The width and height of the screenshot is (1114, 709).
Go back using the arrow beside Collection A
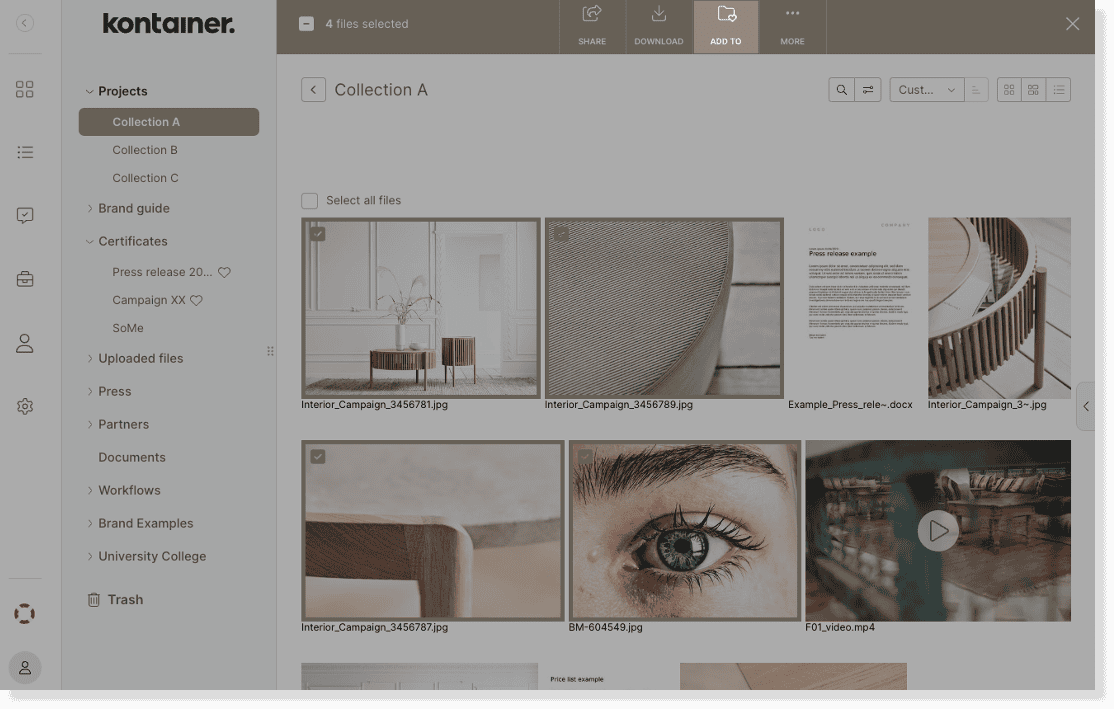click(x=313, y=90)
